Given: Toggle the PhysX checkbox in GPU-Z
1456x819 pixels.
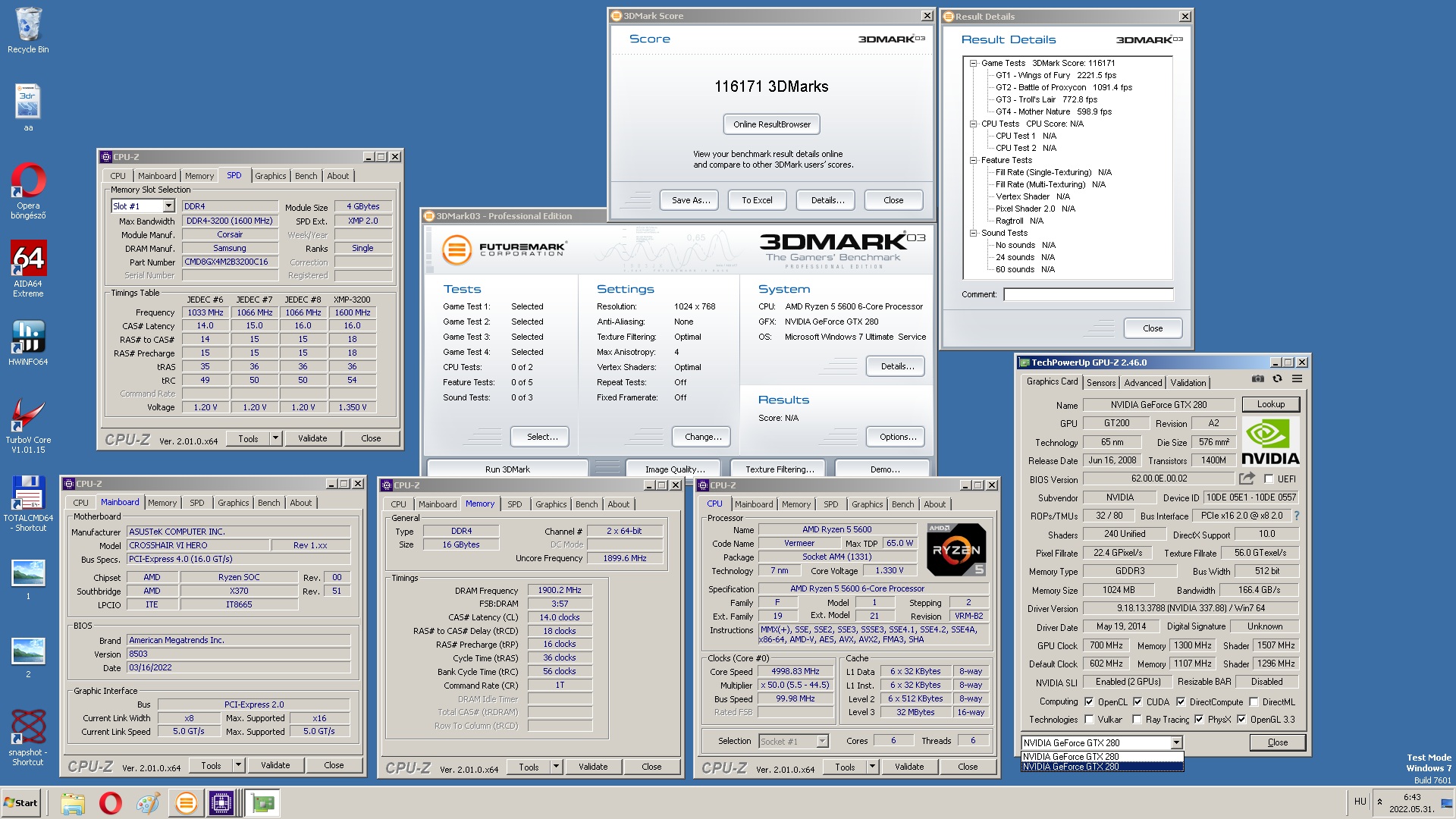Looking at the screenshot, I should (x=1199, y=719).
